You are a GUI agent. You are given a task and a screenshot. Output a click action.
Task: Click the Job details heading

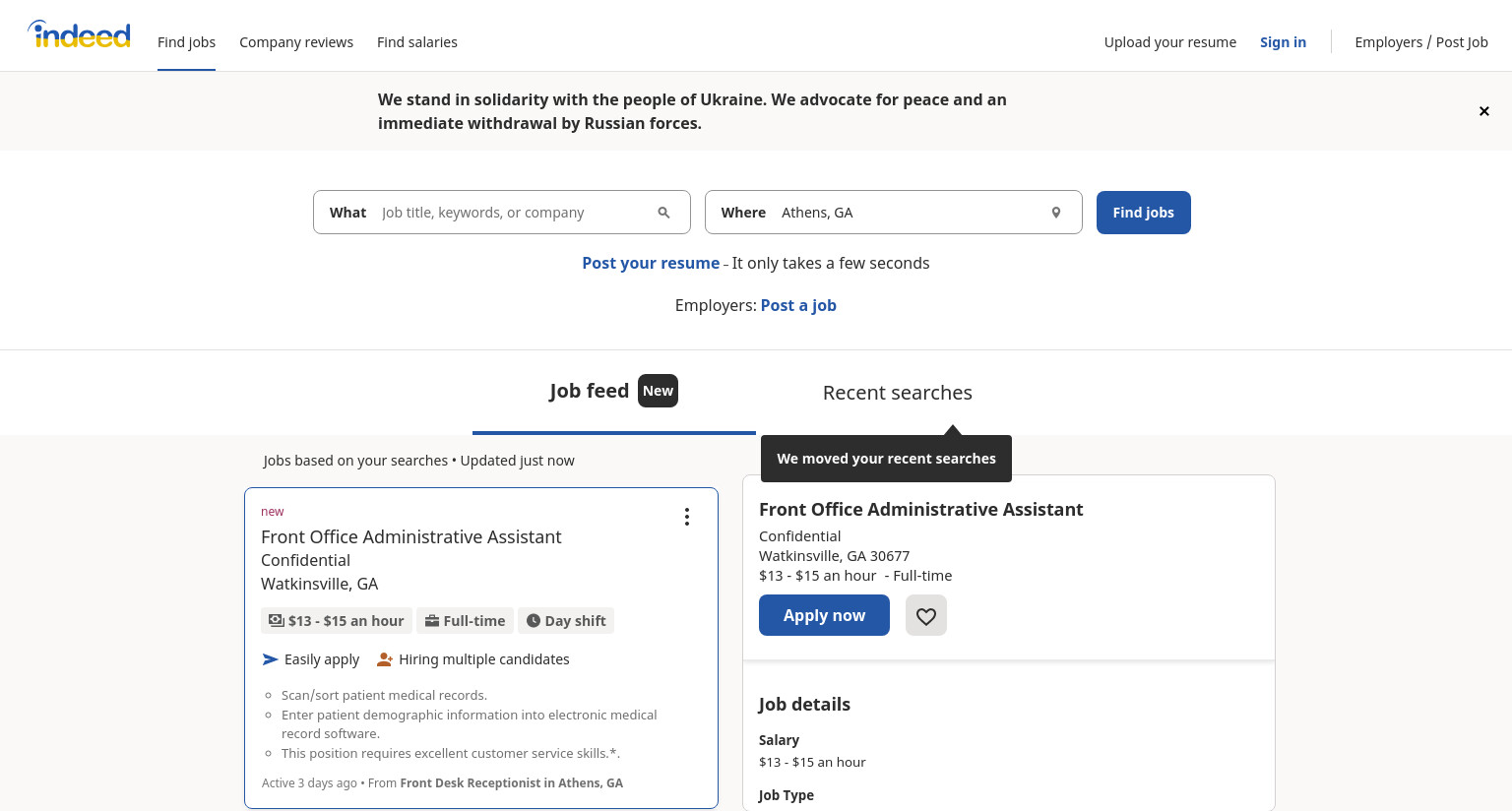point(804,704)
